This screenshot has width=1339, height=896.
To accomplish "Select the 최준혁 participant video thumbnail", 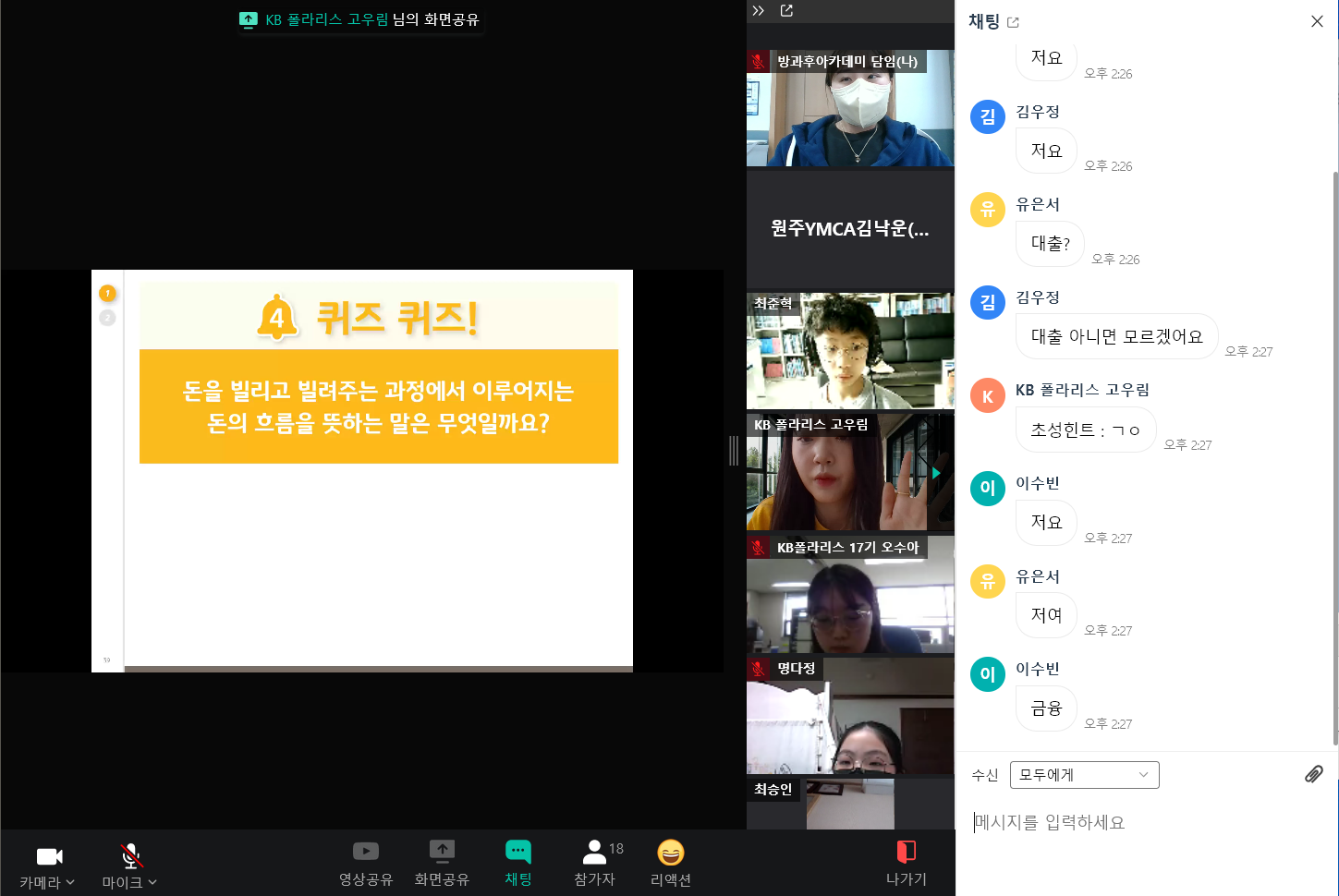I will (x=849, y=351).
